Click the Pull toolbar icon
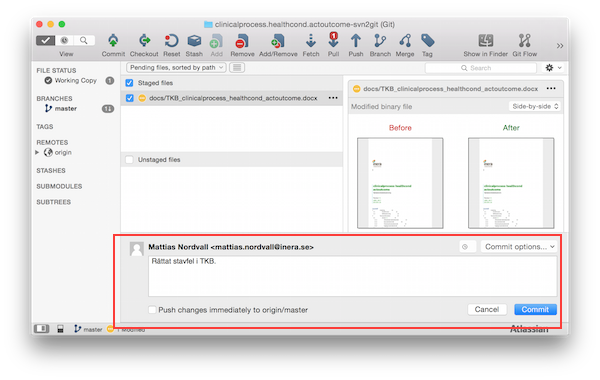600x380 pixels. (333, 40)
